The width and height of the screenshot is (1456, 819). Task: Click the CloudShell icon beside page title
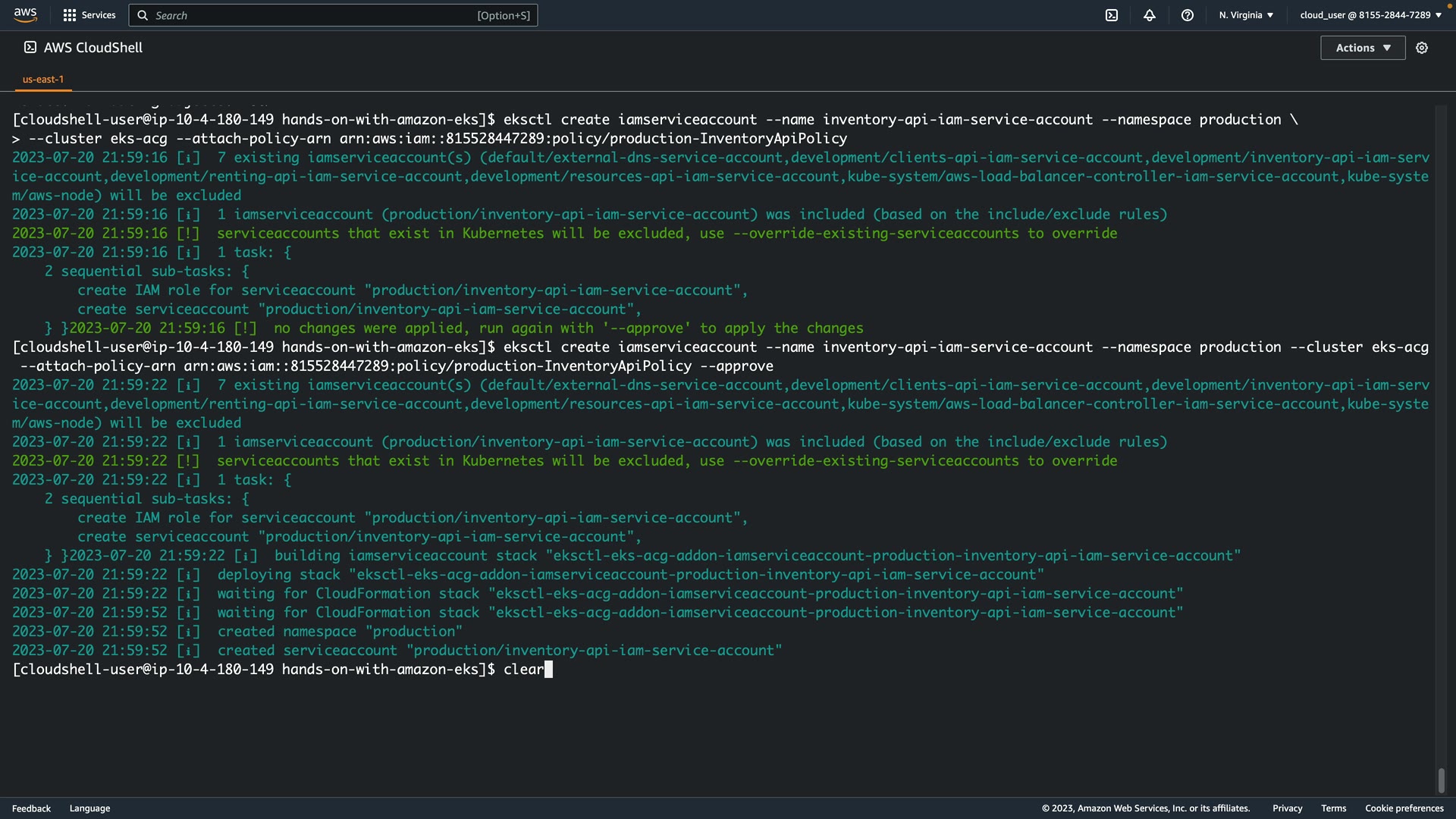30,47
